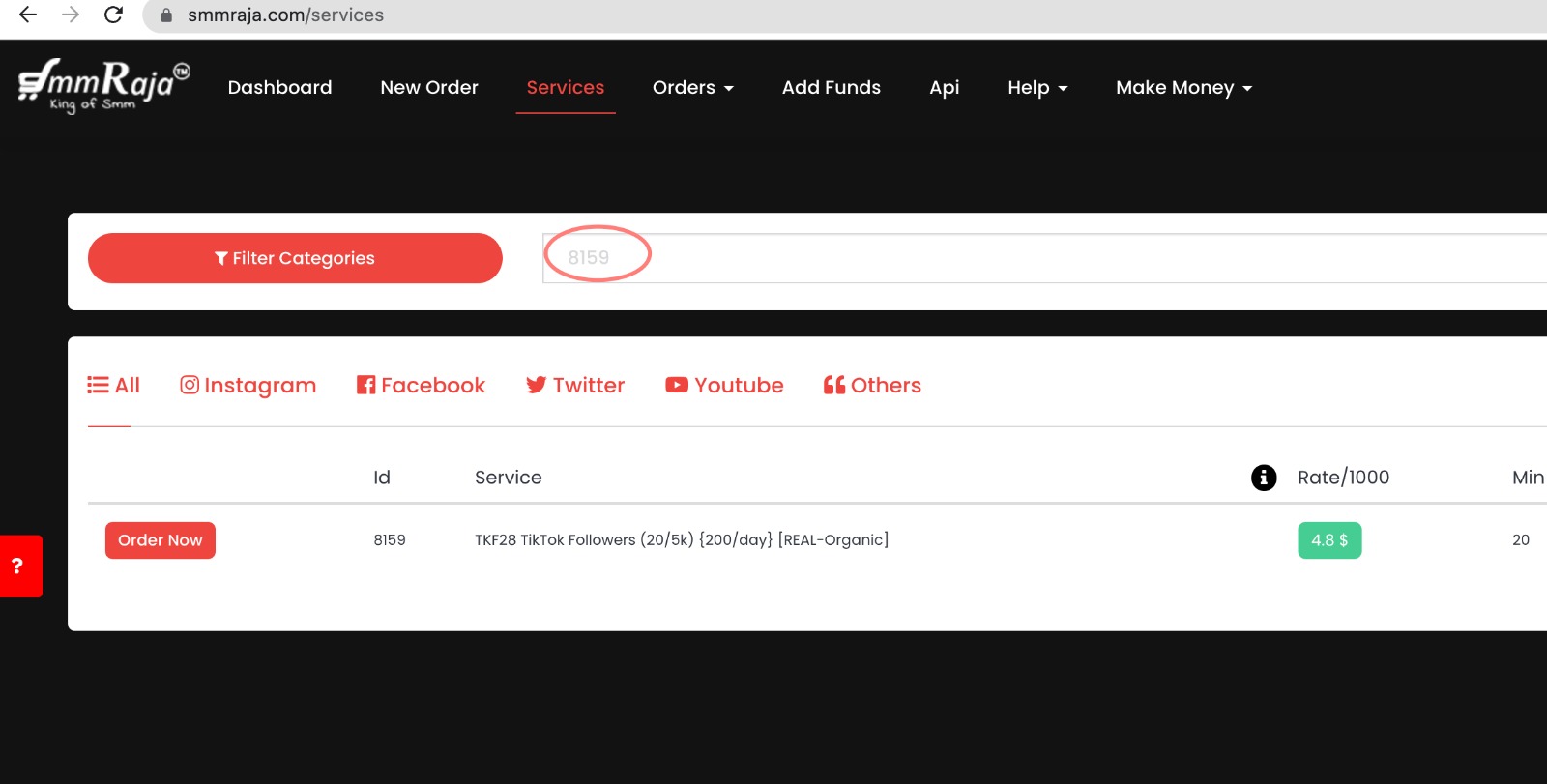Switch to the Youtube tab

click(x=724, y=385)
